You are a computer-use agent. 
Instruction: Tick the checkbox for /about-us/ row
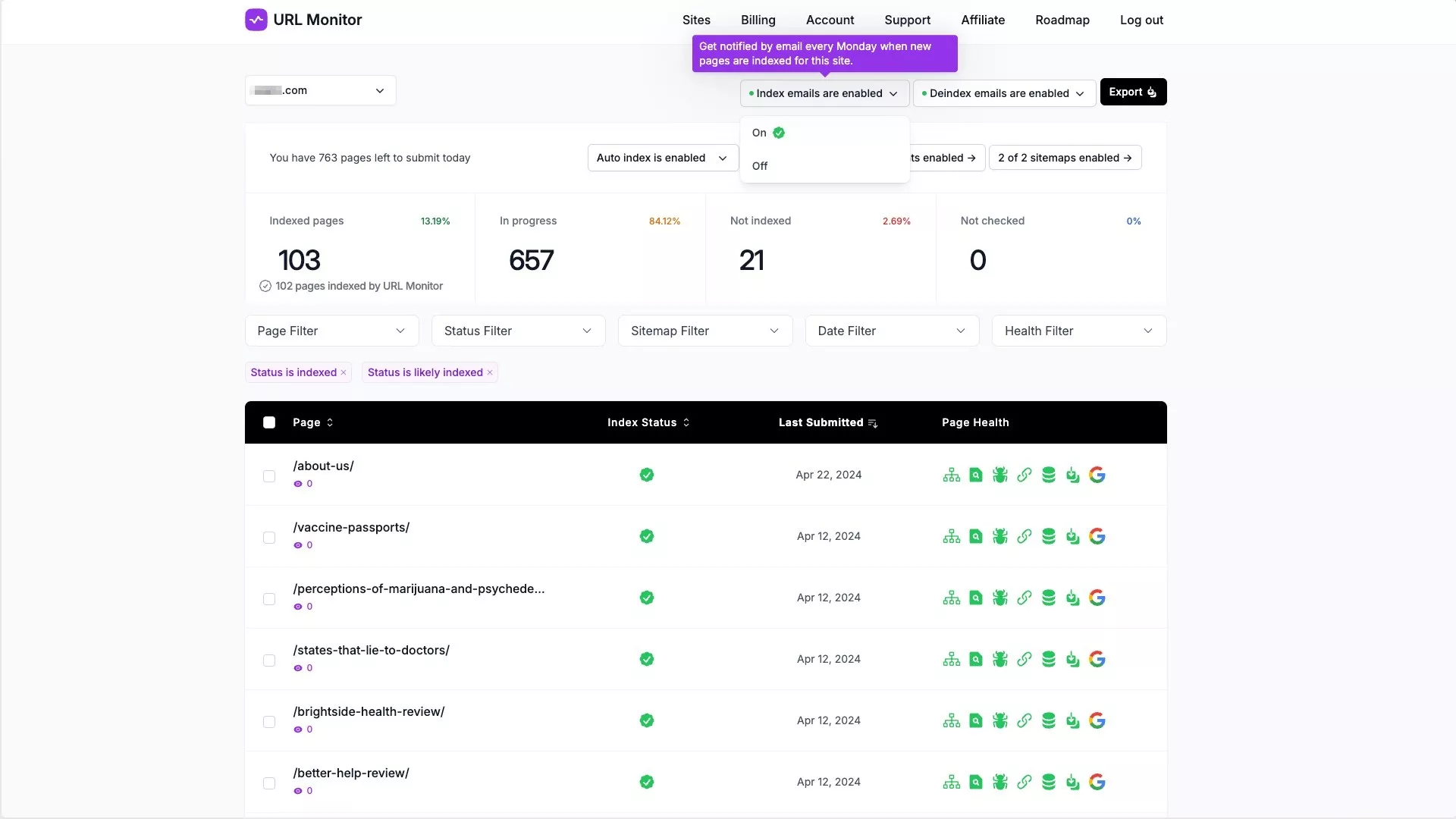pyautogui.click(x=269, y=476)
